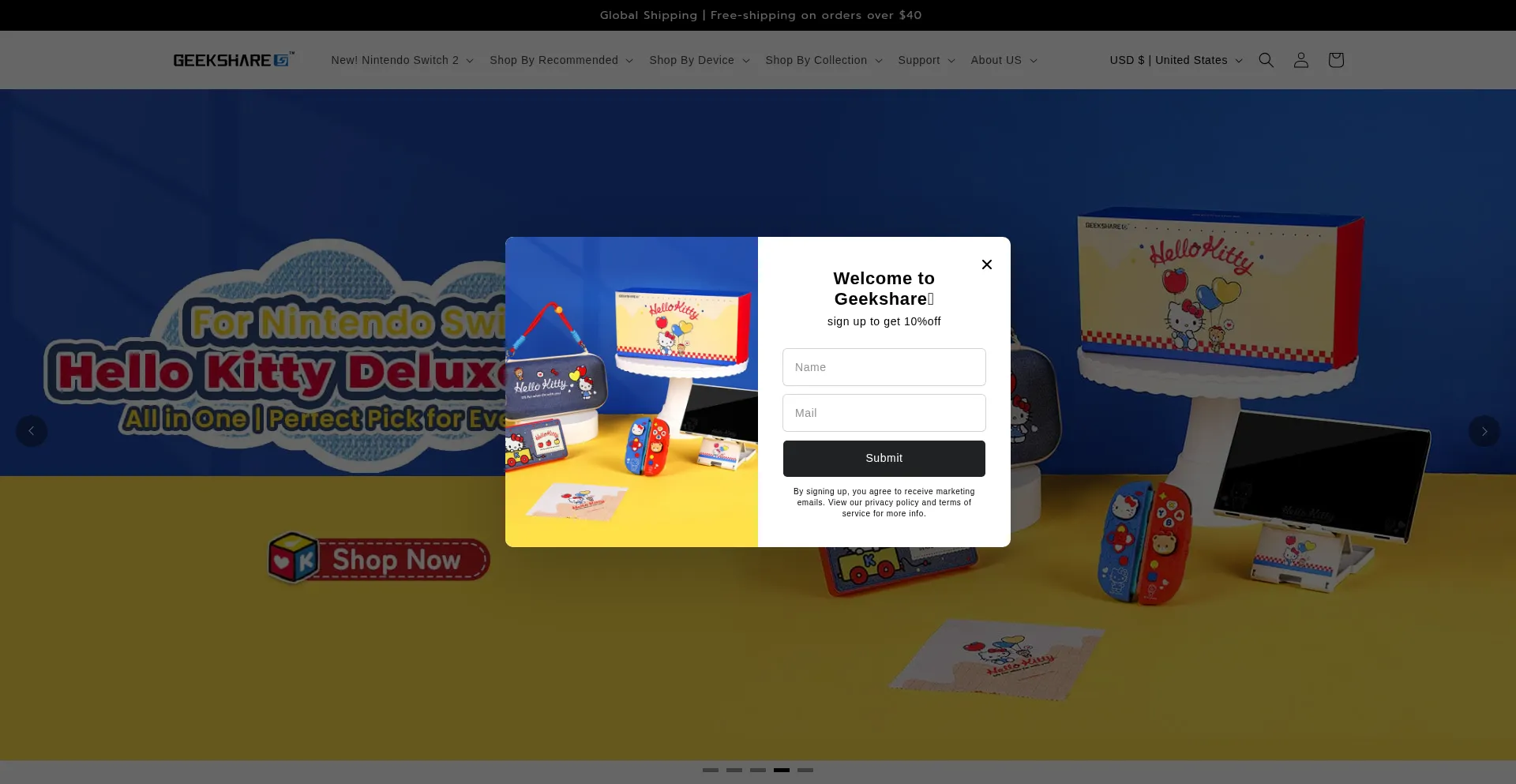Open the USD United States country selector

coord(1174,60)
